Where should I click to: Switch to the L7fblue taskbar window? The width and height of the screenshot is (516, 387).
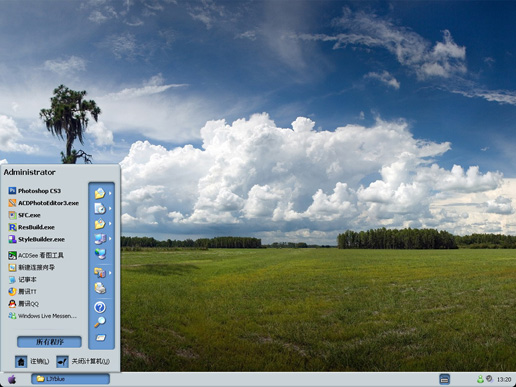pyautogui.click(x=70, y=379)
